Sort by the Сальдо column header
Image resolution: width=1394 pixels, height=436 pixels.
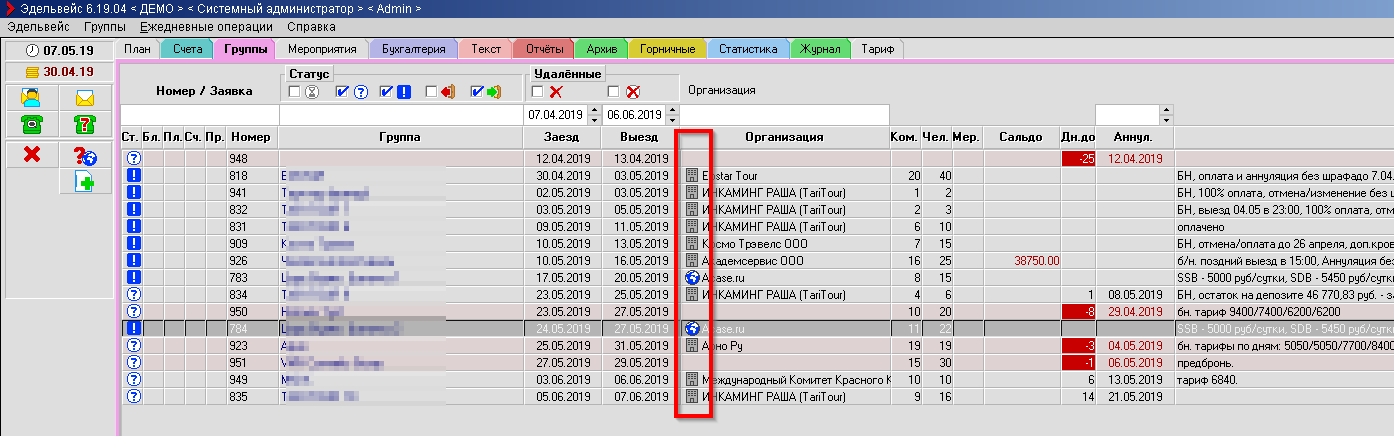pyautogui.click(x=1021, y=137)
